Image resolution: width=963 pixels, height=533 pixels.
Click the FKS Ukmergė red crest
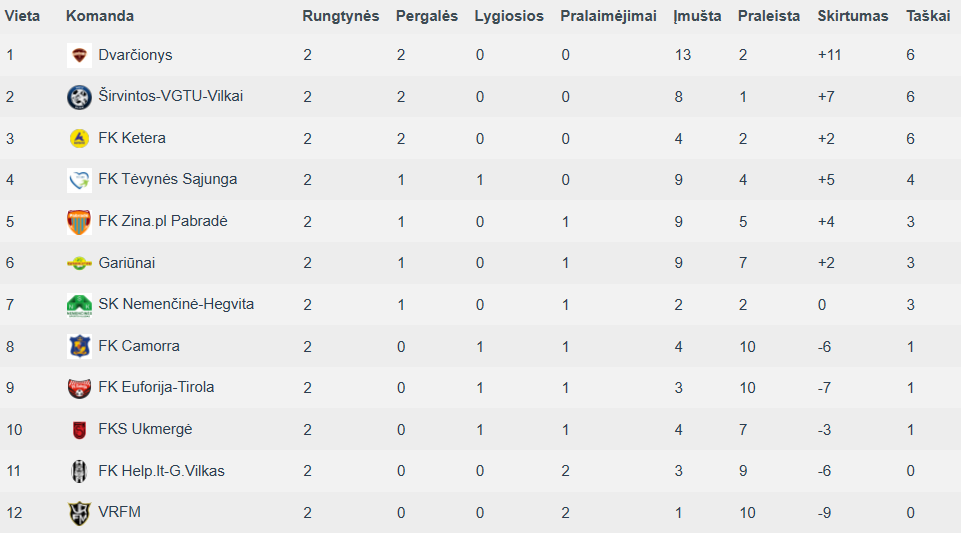pyautogui.click(x=79, y=429)
